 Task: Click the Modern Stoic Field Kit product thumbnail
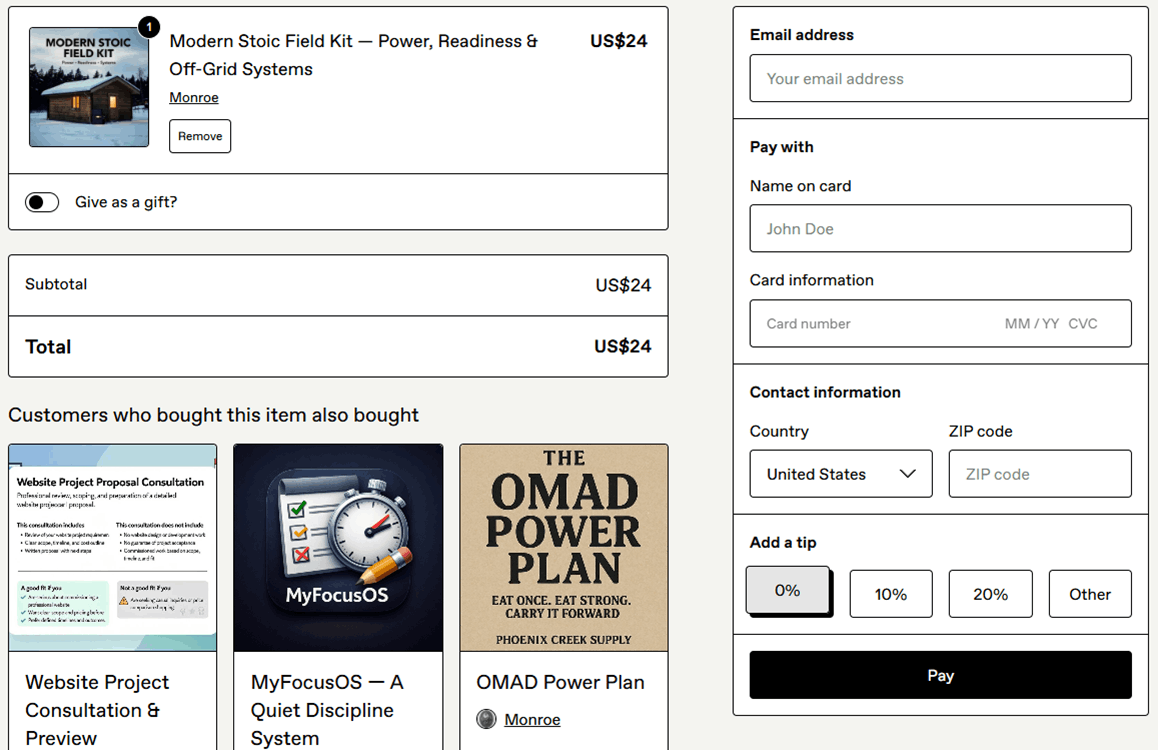tap(89, 87)
